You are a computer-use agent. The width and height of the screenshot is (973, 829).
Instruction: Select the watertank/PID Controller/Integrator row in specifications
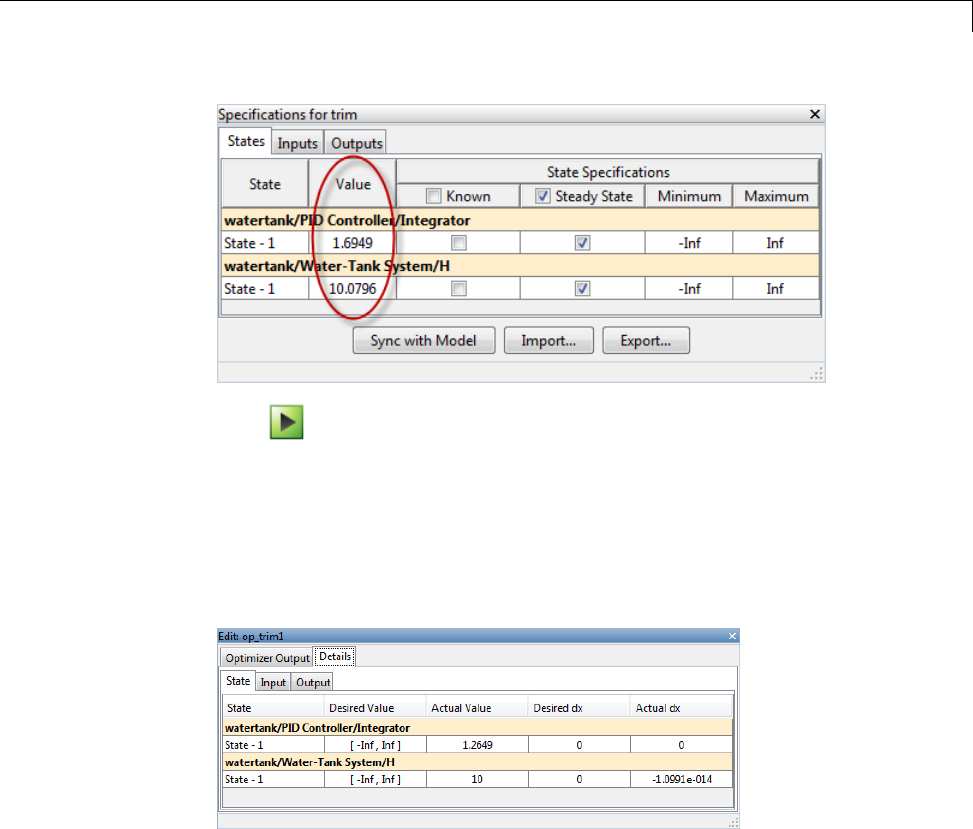(x=521, y=220)
